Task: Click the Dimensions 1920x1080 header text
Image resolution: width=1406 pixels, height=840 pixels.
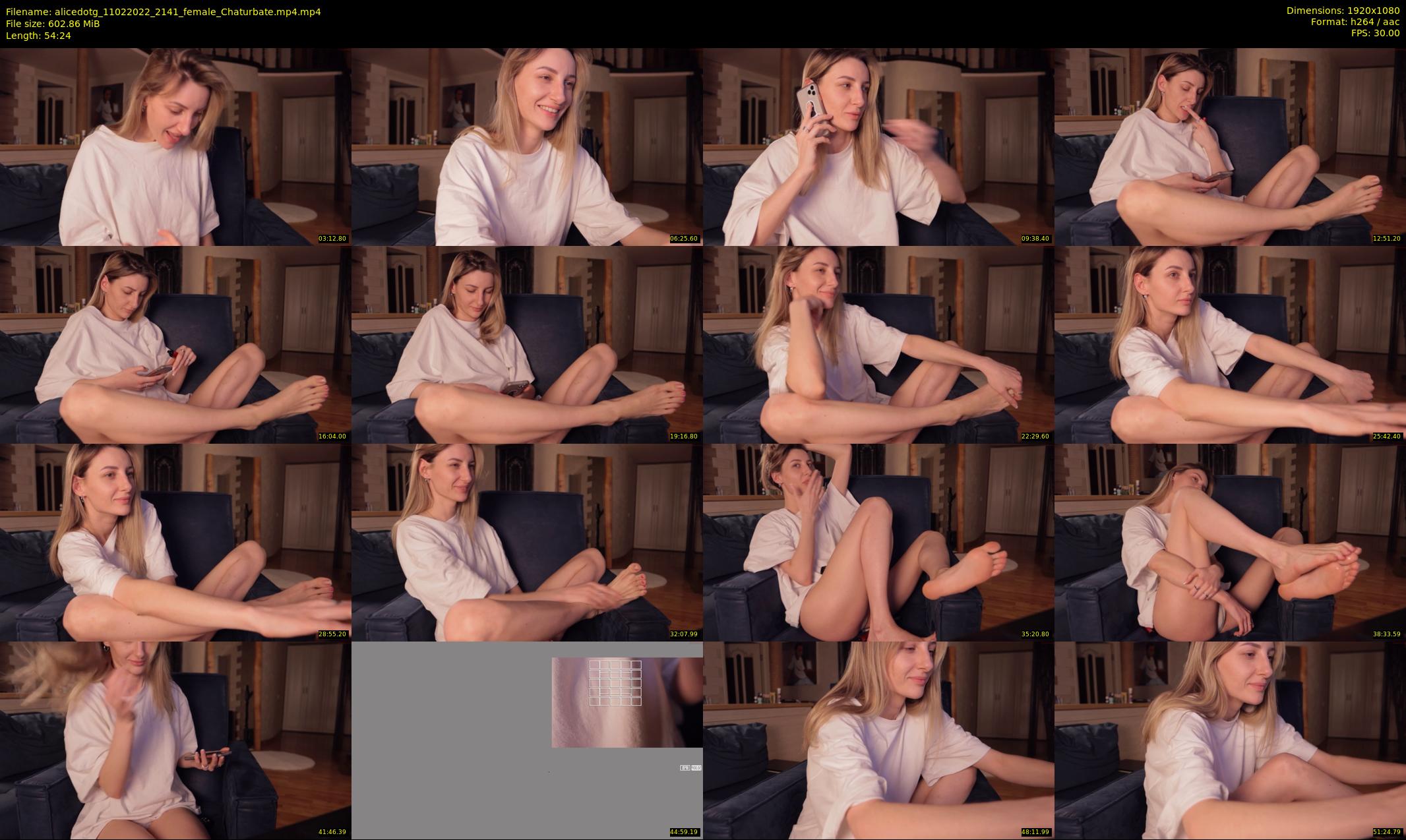Action: tap(1343, 11)
